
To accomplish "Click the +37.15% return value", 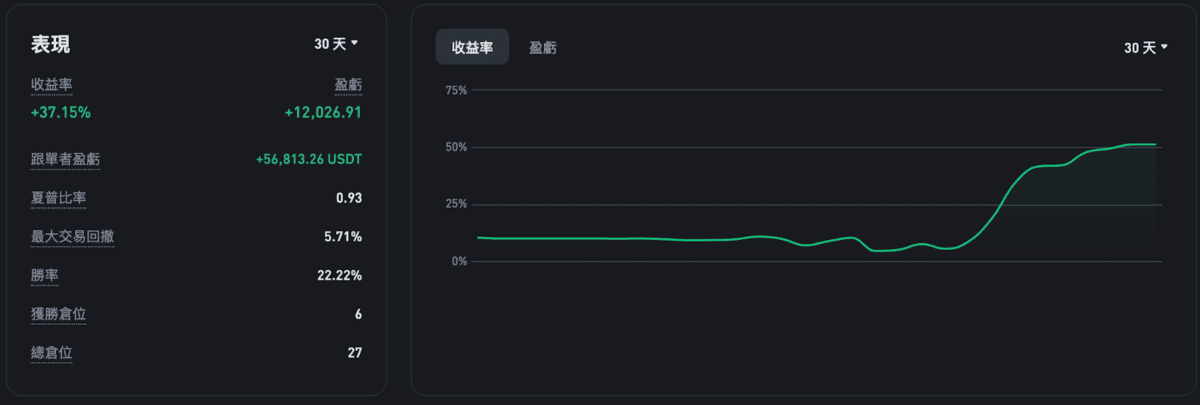I will click(x=61, y=112).
